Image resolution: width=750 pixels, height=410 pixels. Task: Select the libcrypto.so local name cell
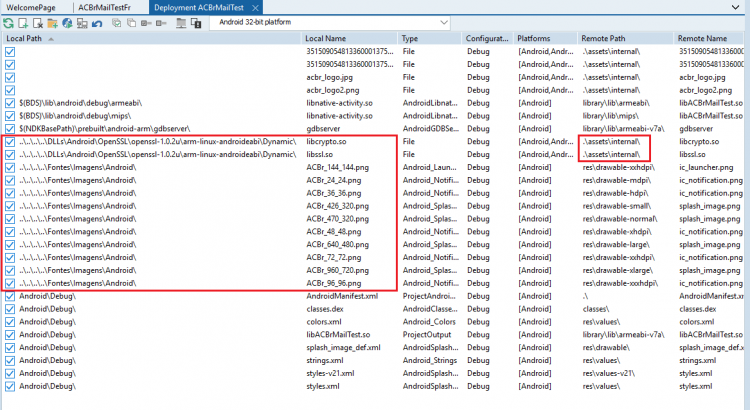coord(326,142)
